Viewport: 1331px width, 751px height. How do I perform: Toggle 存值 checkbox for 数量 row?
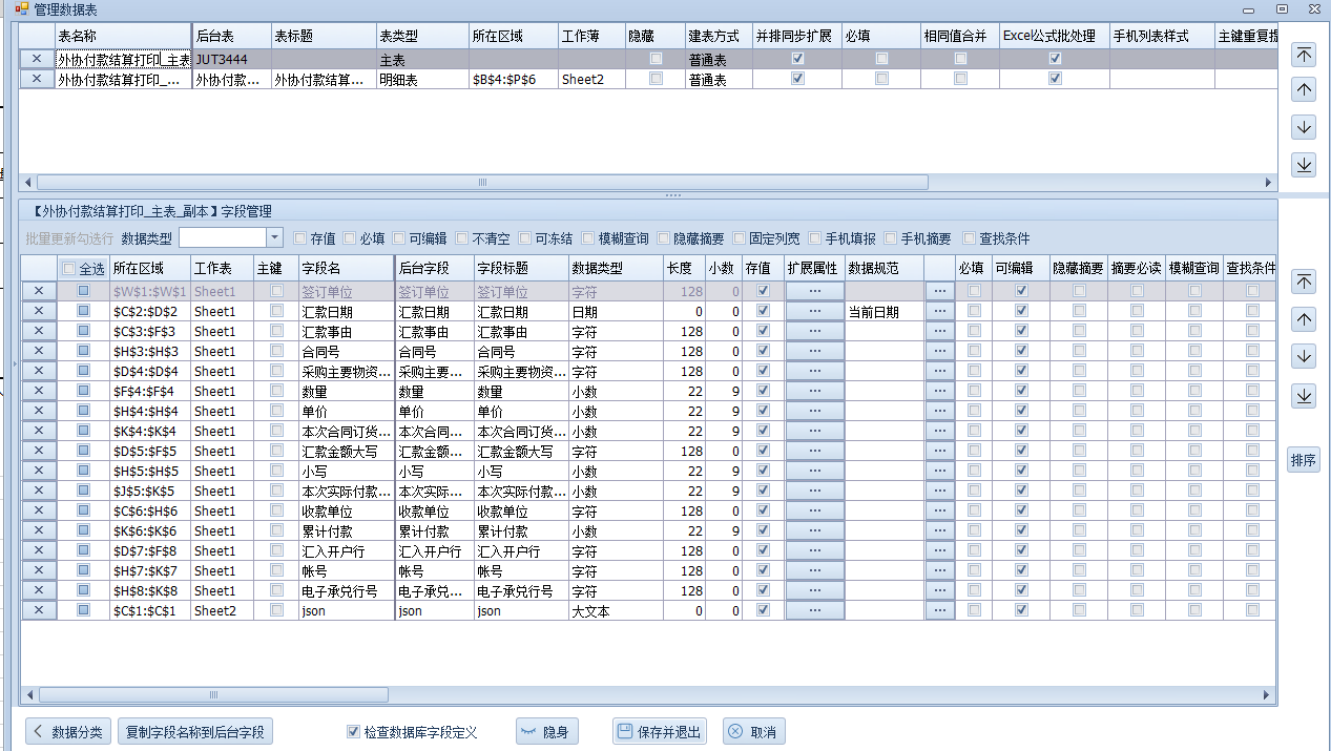pos(764,391)
